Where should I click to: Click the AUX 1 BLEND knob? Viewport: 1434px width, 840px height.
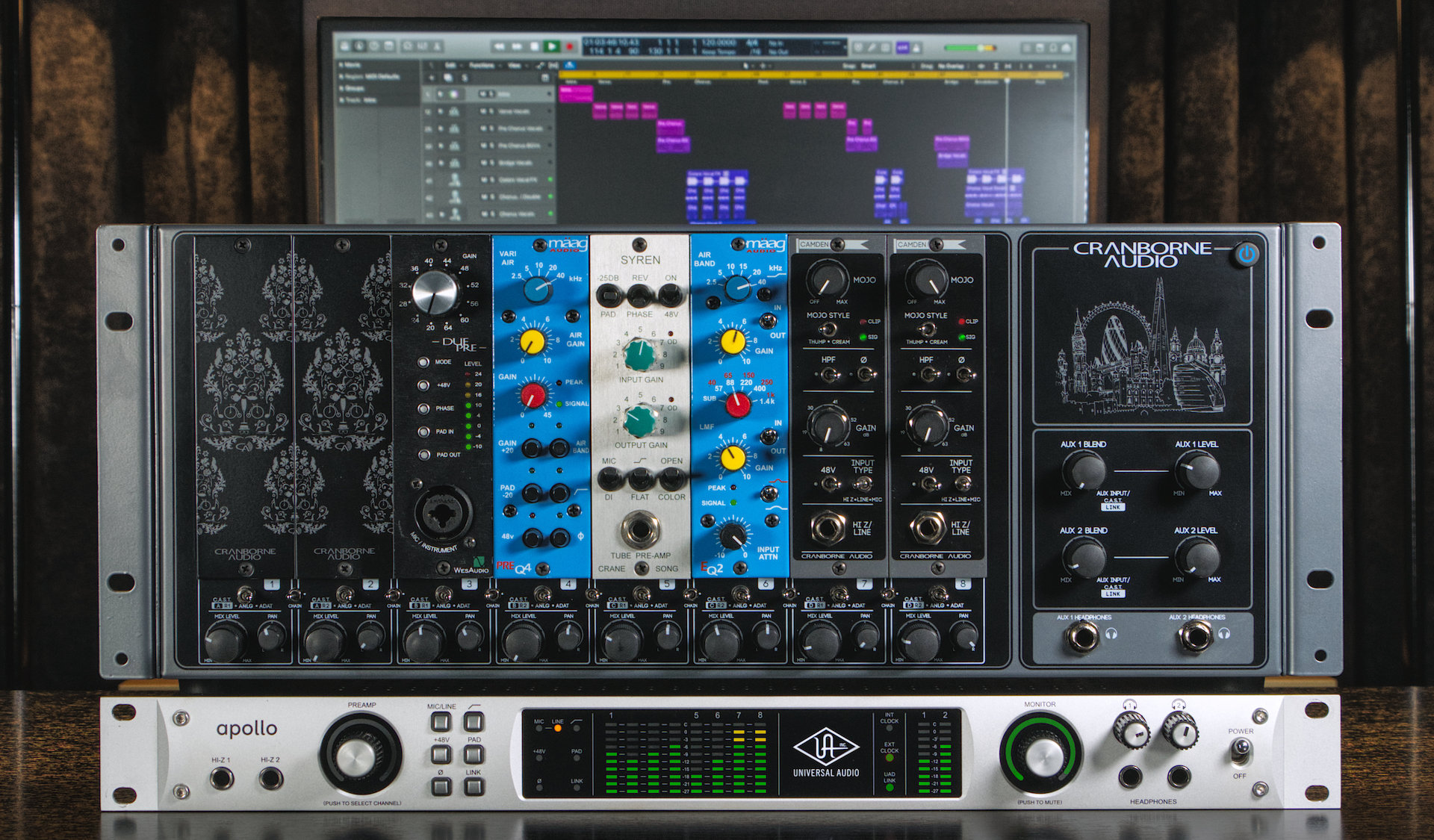(1083, 470)
